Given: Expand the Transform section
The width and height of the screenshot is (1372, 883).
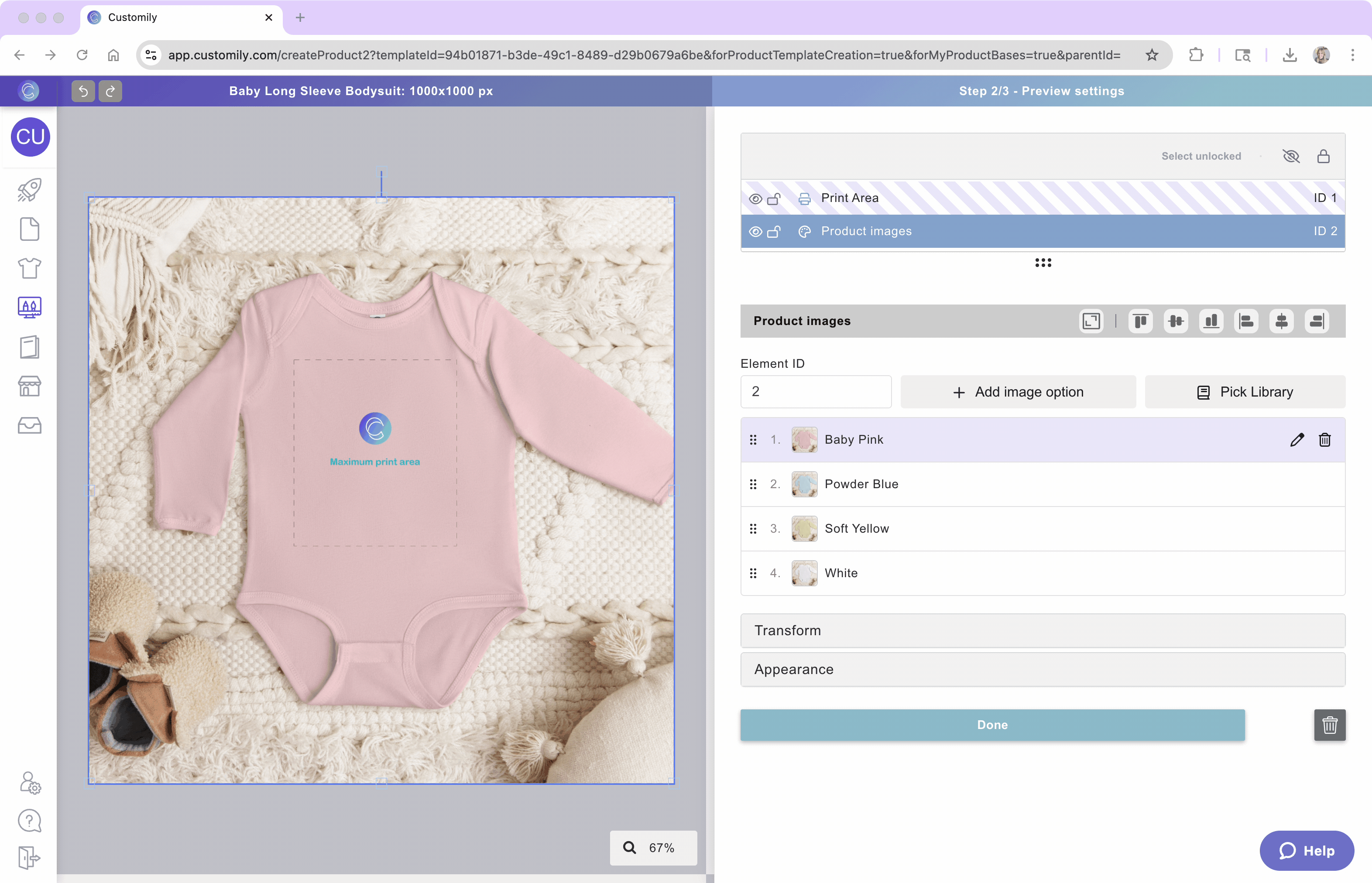Looking at the screenshot, I should coord(1042,631).
